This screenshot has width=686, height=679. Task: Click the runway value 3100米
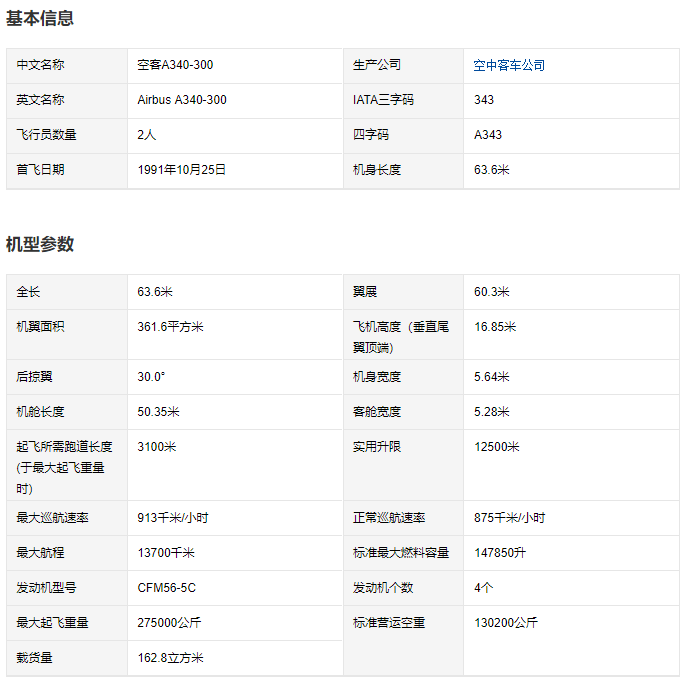click(157, 447)
